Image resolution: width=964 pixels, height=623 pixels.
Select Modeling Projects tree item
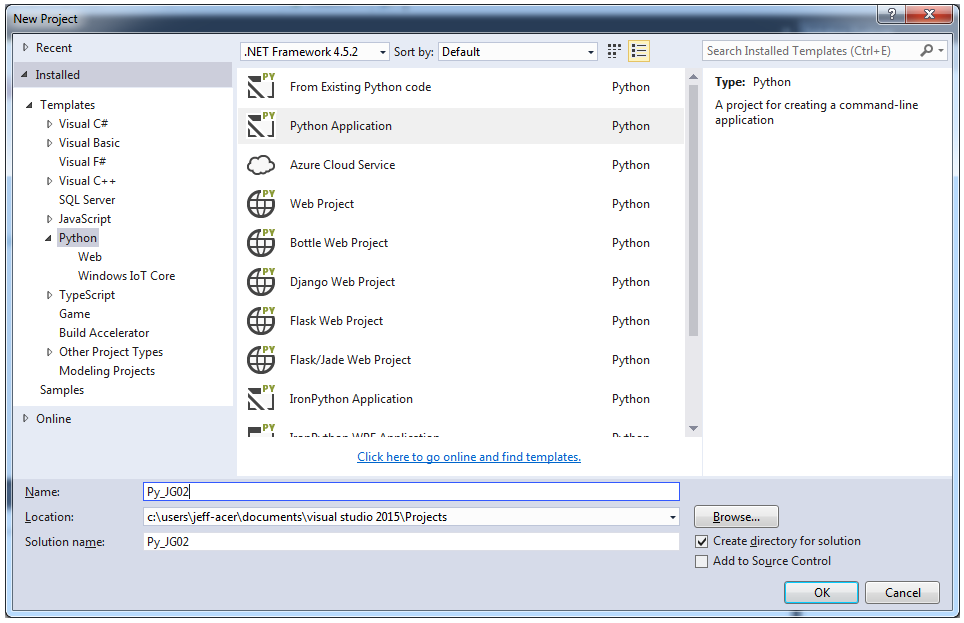click(x=107, y=371)
